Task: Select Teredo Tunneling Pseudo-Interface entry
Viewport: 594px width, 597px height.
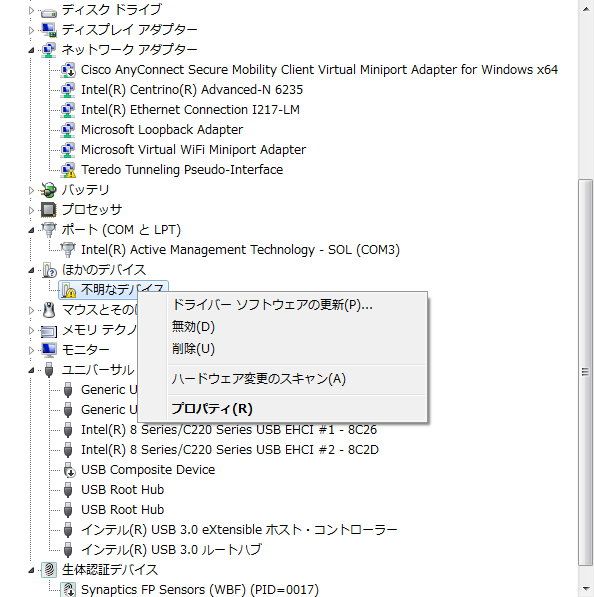Action: pos(182,170)
